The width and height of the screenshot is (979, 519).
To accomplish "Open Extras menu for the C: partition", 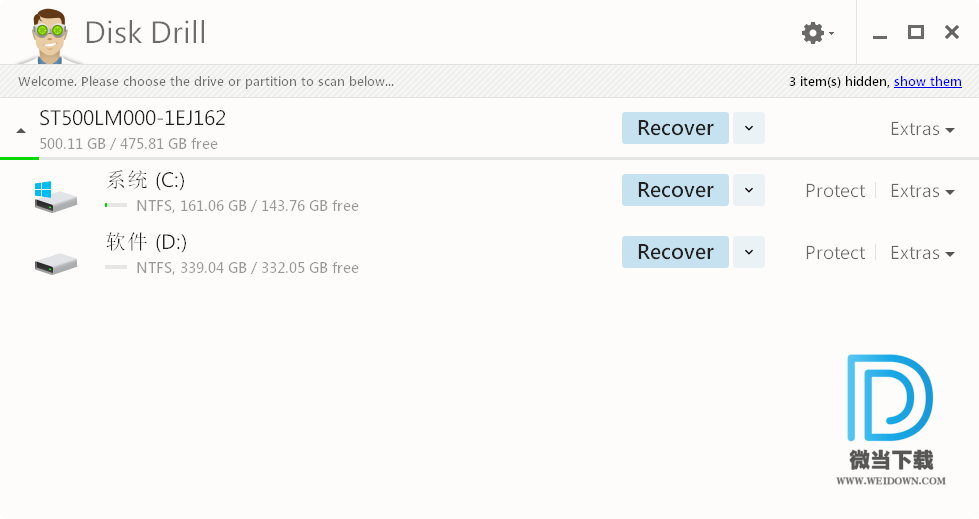I will pyautogui.click(x=922, y=190).
